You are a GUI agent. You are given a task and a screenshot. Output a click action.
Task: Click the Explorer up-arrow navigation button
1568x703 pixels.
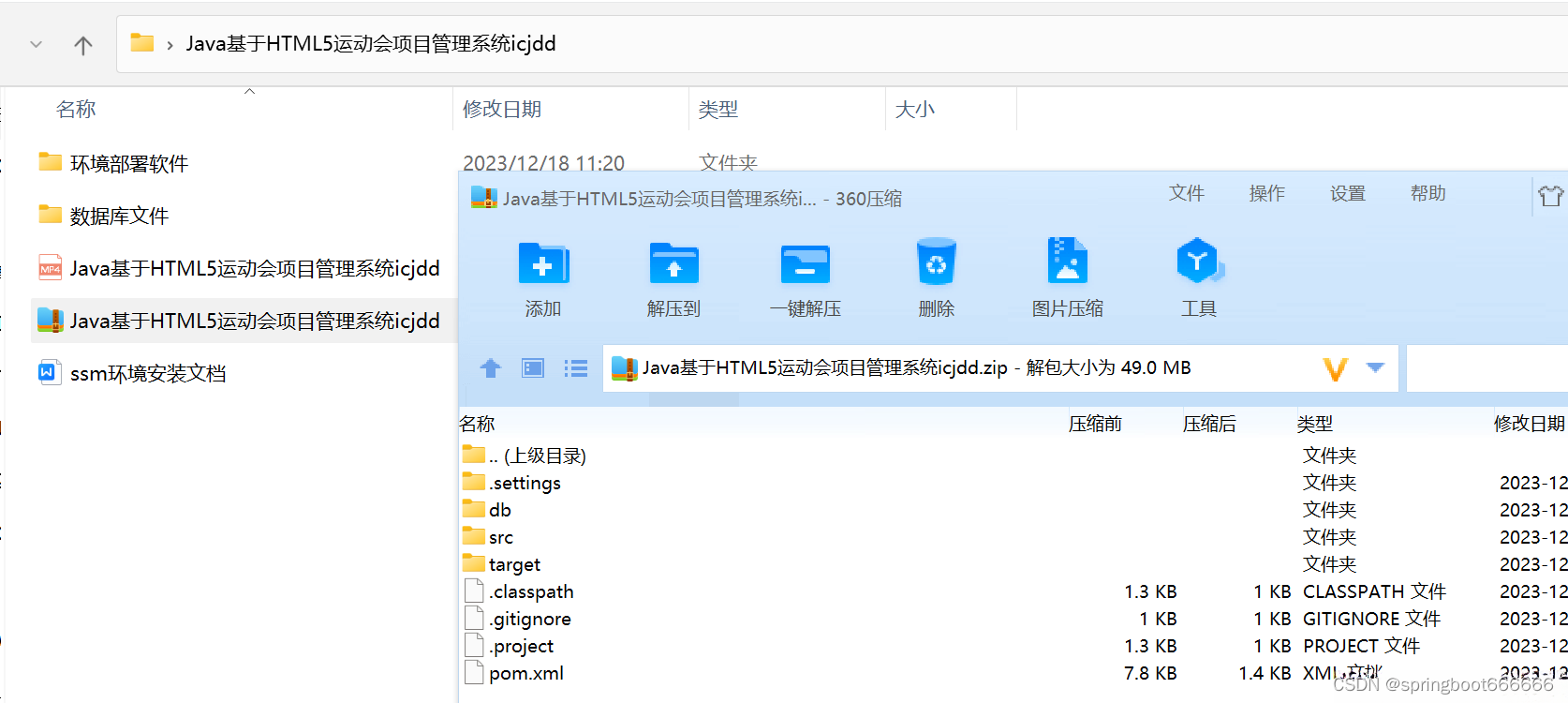[83, 45]
